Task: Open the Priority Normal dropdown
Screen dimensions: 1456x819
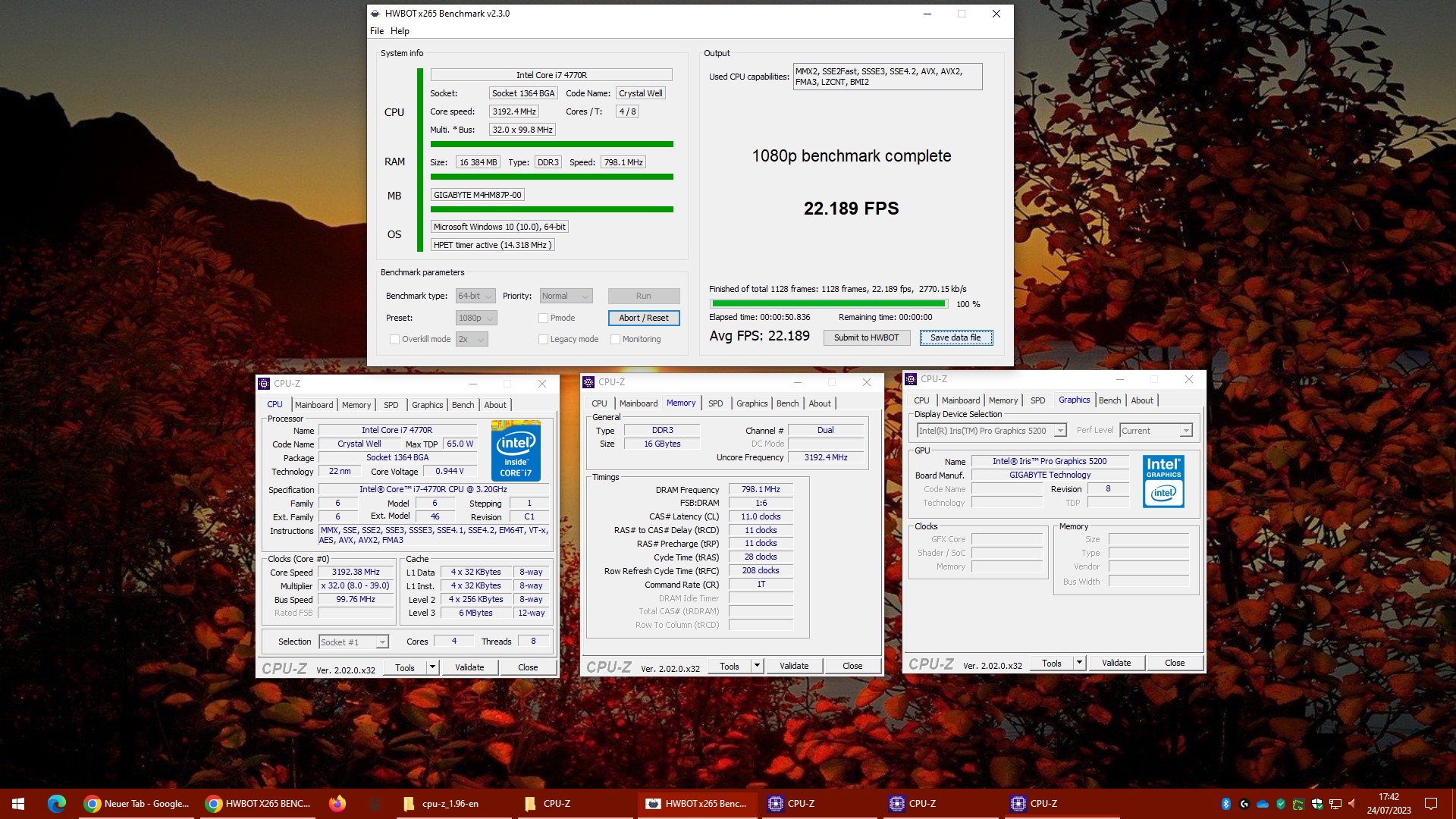Action: (566, 297)
